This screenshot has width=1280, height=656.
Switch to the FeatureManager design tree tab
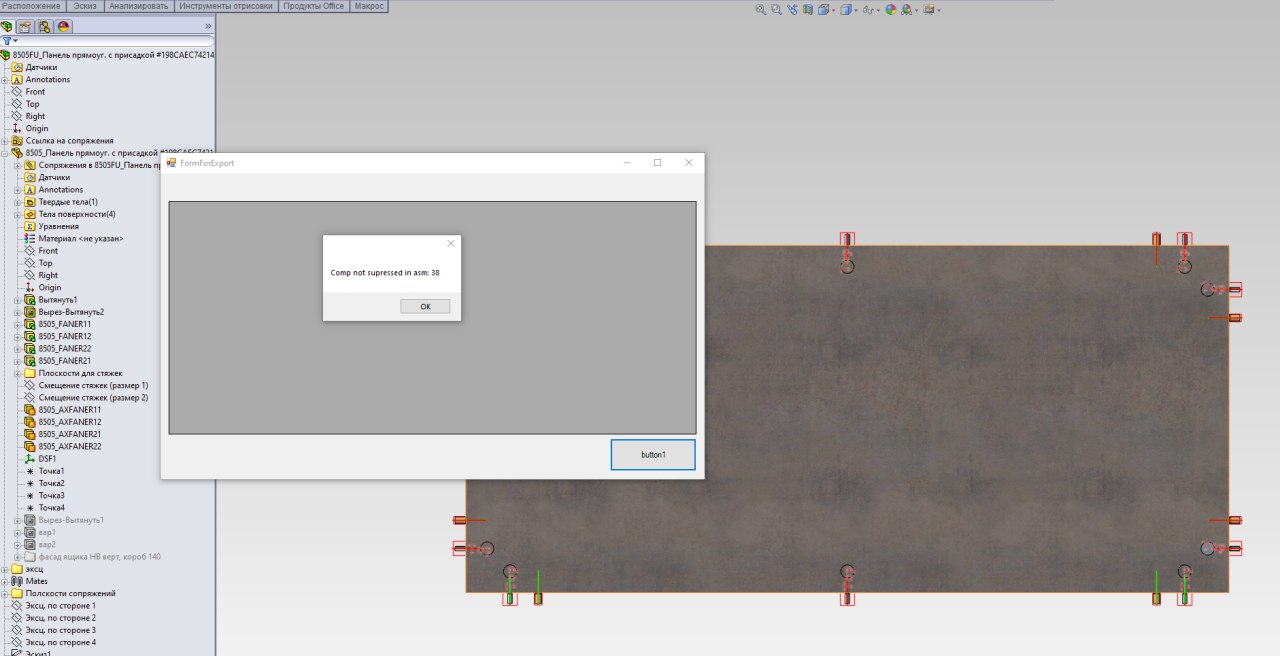click(8, 26)
